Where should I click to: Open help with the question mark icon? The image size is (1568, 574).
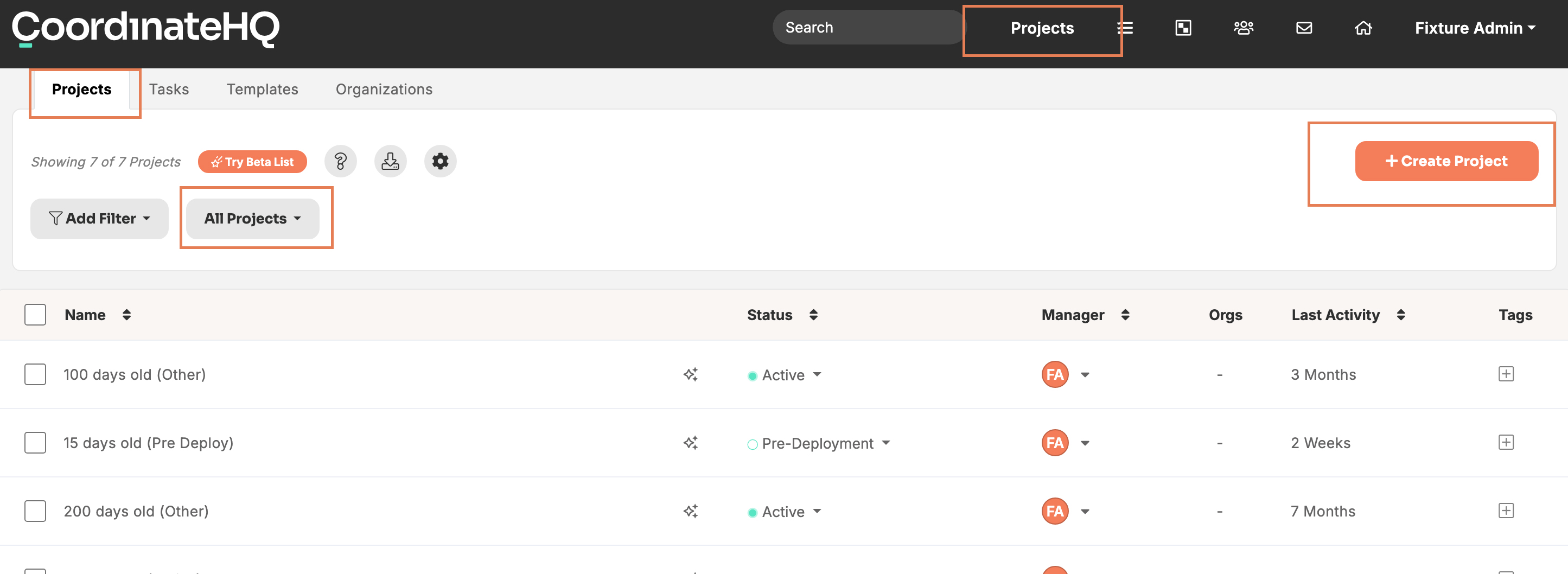340,161
